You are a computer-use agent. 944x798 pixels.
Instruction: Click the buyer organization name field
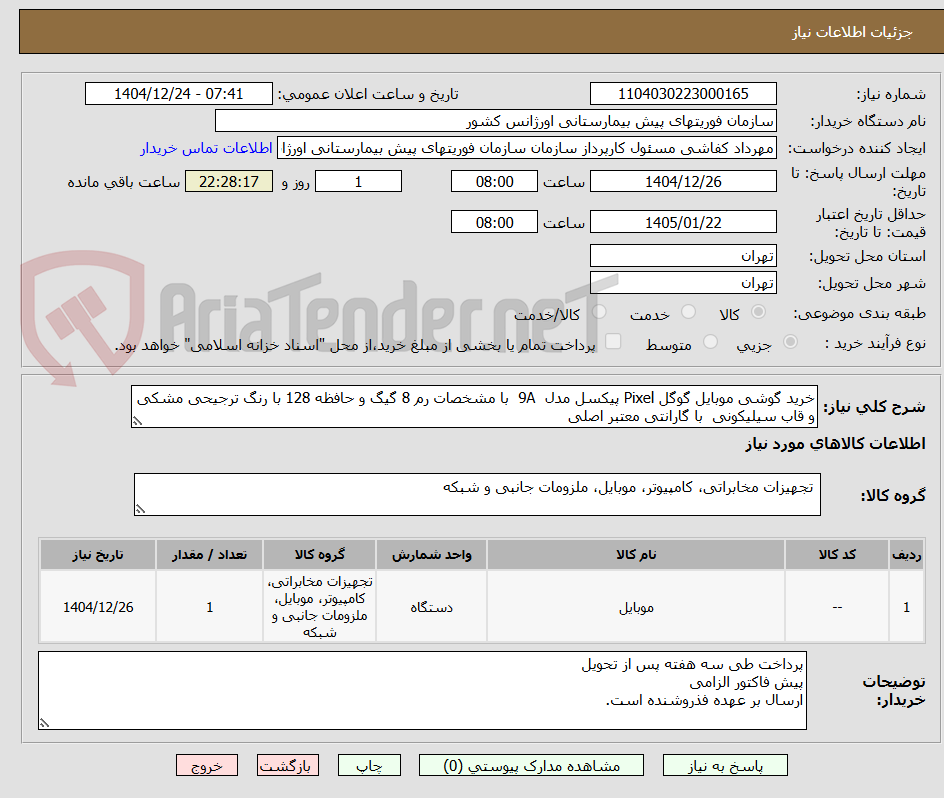point(495,121)
